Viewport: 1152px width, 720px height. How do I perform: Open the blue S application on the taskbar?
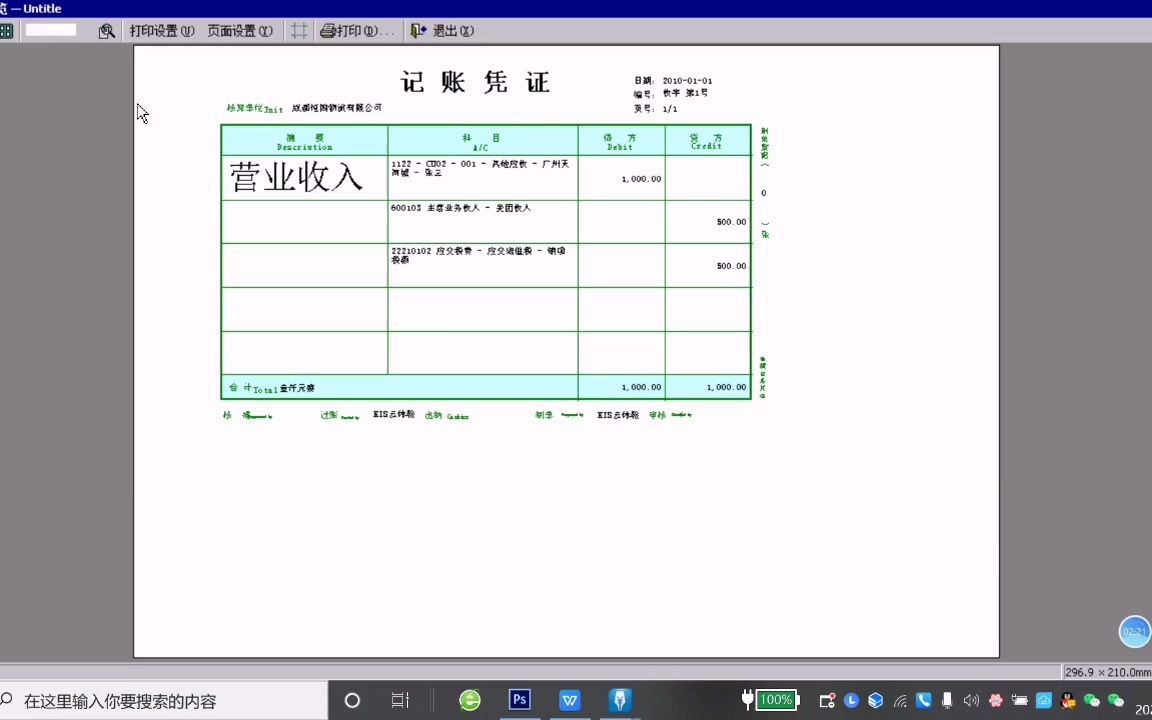pos(619,700)
